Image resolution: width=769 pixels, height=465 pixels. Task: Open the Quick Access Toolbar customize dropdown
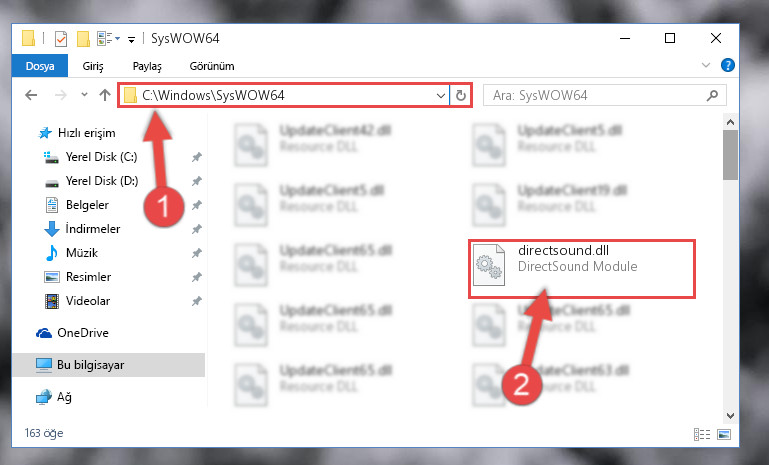pyautogui.click(x=131, y=39)
